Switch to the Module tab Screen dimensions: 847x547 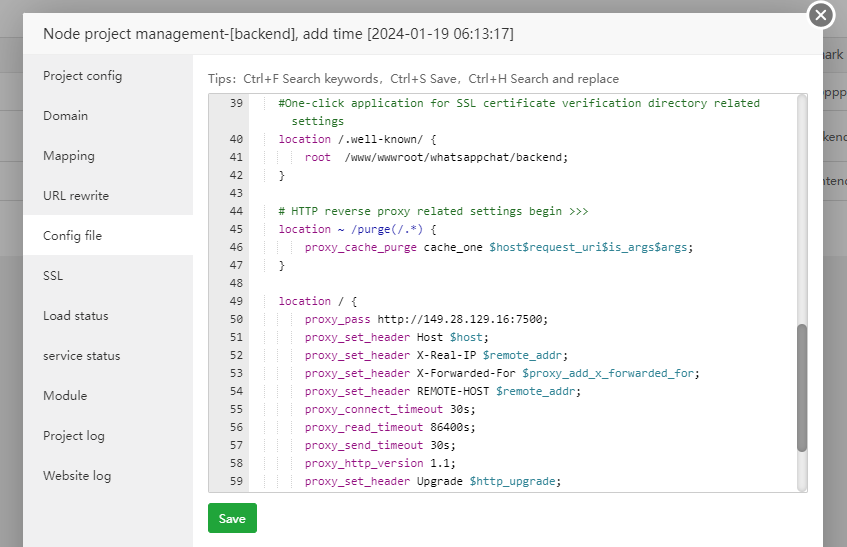click(x=65, y=396)
